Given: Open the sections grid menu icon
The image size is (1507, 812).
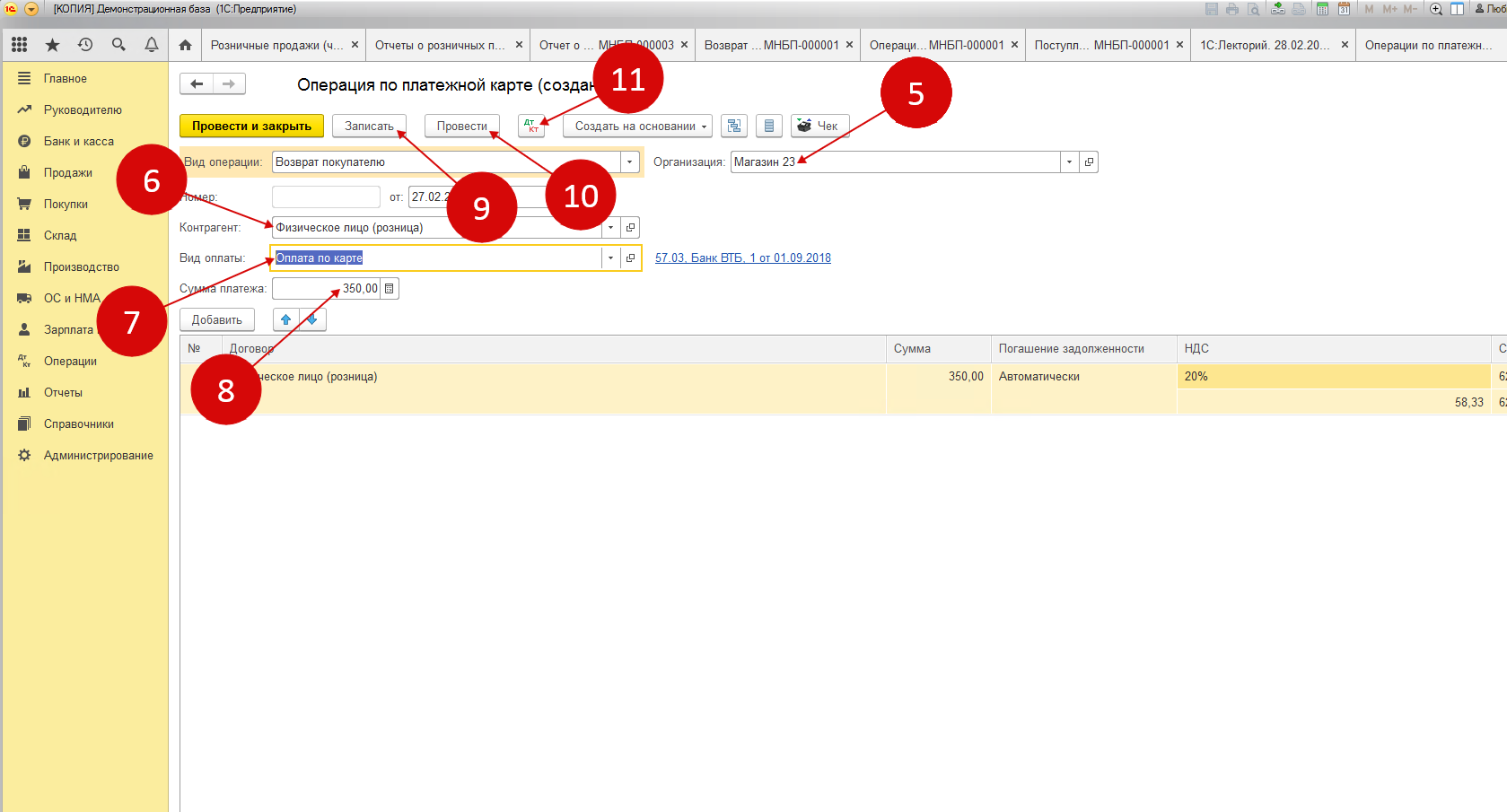Looking at the screenshot, I should 20,45.
